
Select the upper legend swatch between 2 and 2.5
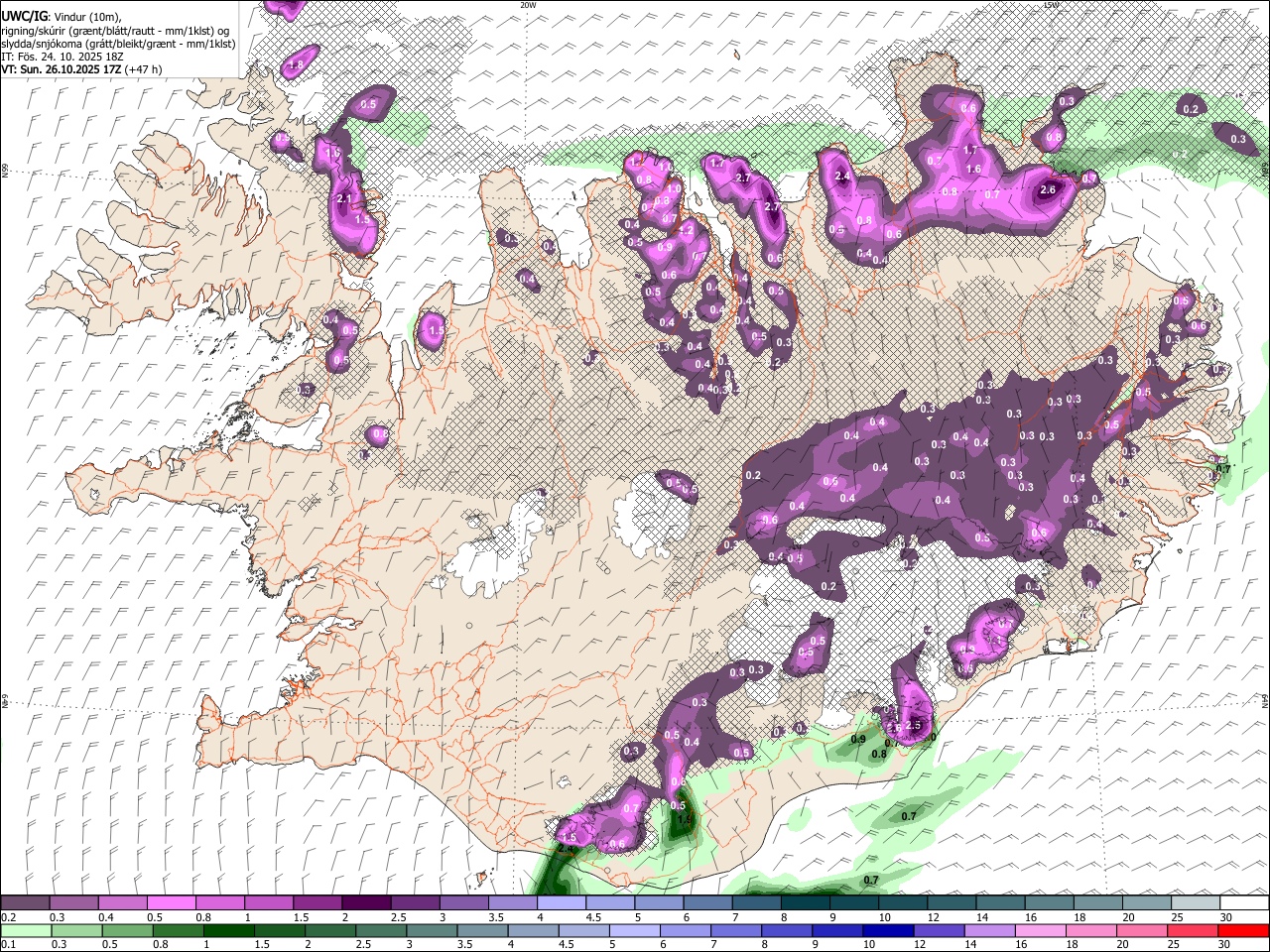point(366,903)
